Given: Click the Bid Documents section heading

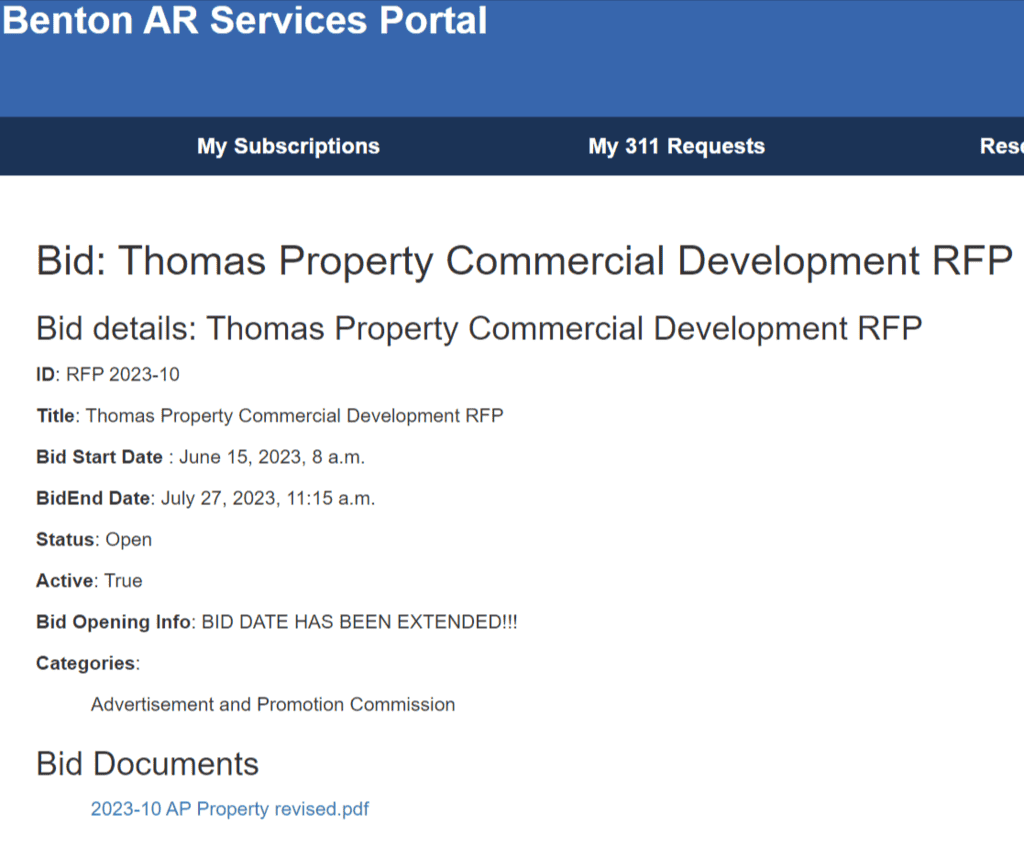Looking at the screenshot, I should pyautogui.click(x=147, y=764).
